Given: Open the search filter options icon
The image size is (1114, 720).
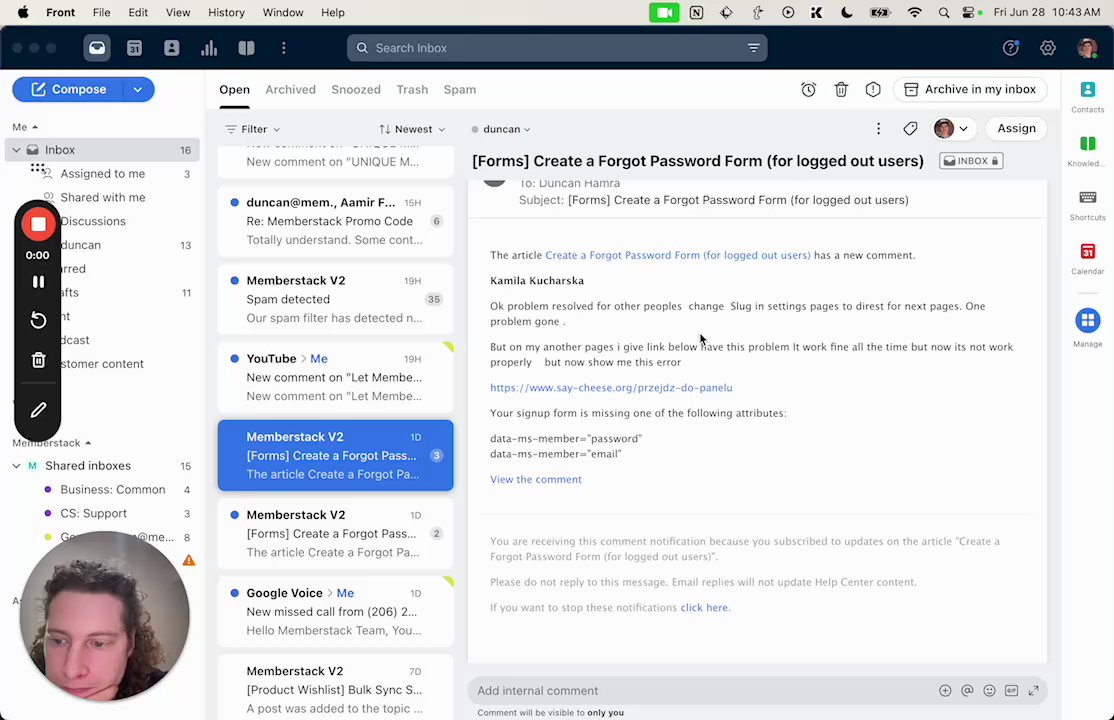Looking at the screenshot, I should click(x=753, y=48).
